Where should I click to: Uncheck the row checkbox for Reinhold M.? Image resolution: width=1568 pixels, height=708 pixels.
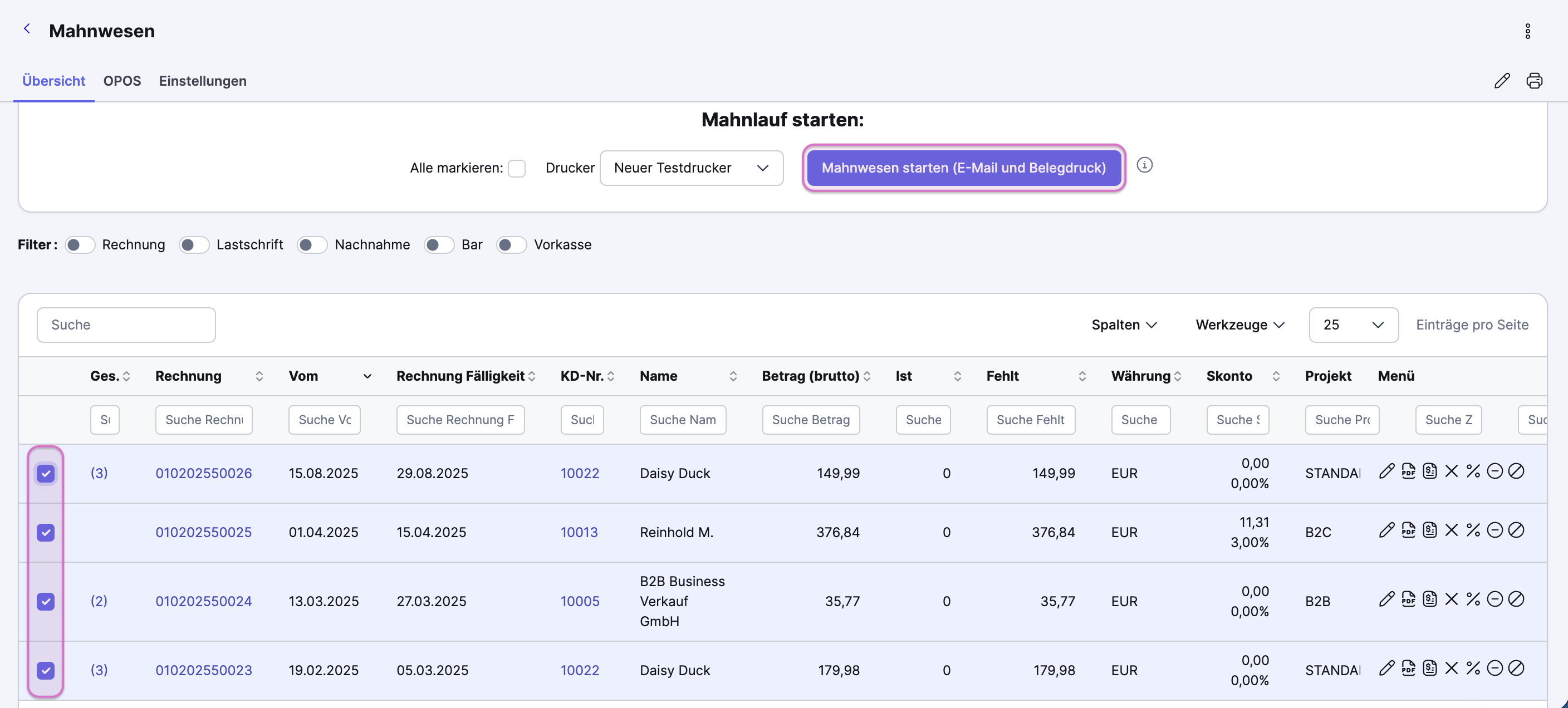(x=46, y=532)
